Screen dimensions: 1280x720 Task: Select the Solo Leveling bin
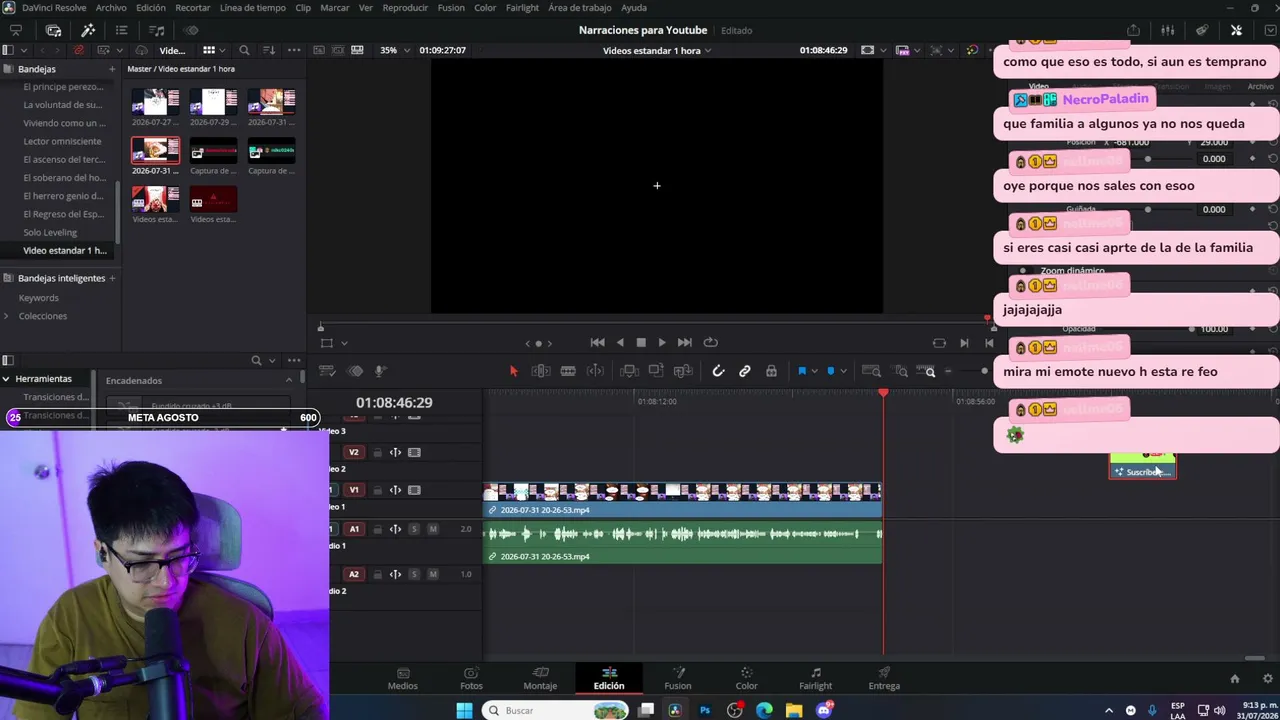50,232
